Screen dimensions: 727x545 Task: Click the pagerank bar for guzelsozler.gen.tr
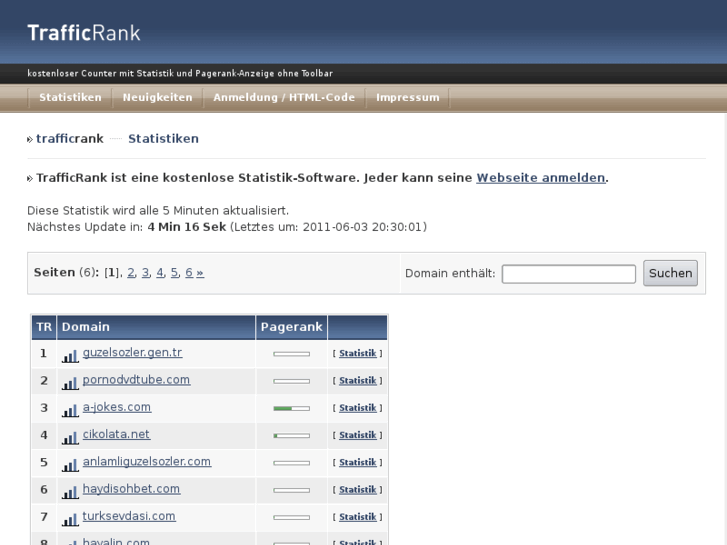[292, 354]
